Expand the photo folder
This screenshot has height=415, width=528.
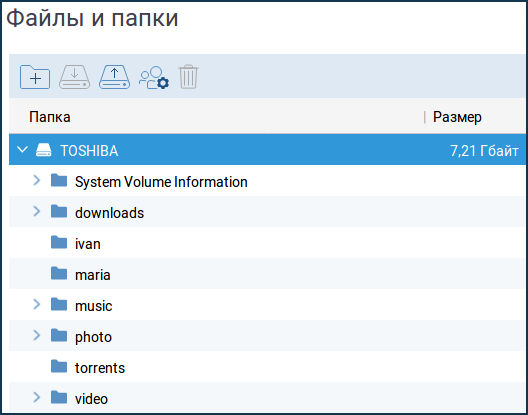pyautogui.click(x=37, y=336)
